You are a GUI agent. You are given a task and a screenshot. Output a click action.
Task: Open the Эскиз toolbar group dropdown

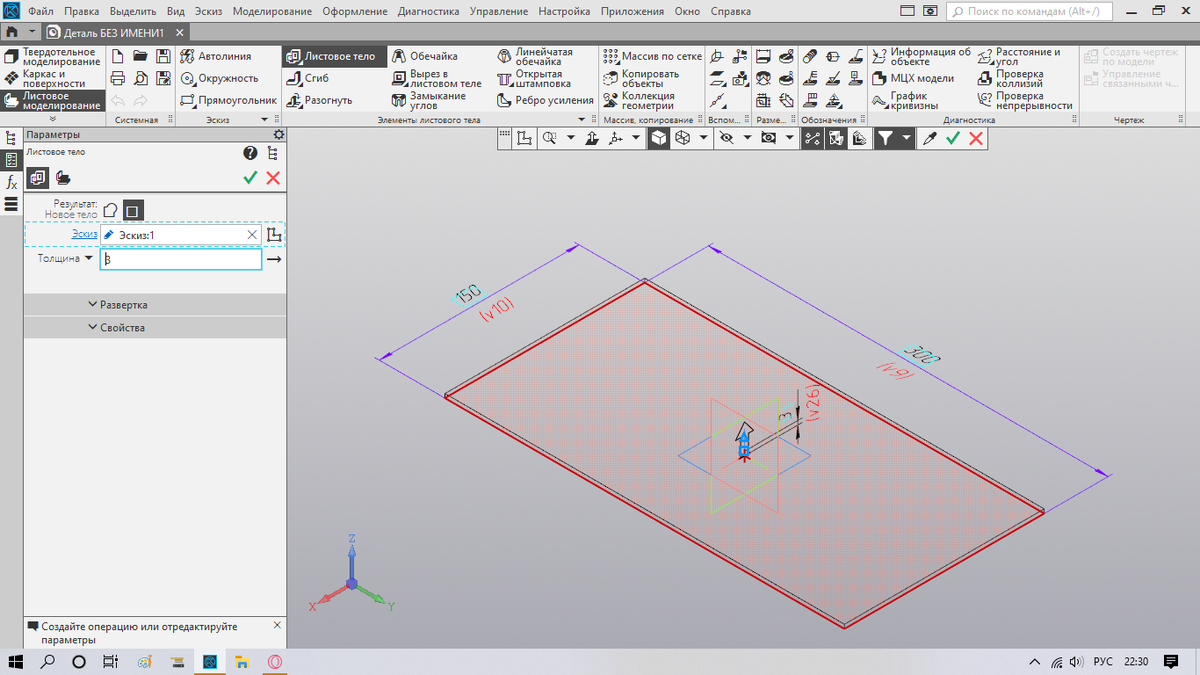[264, 119]
